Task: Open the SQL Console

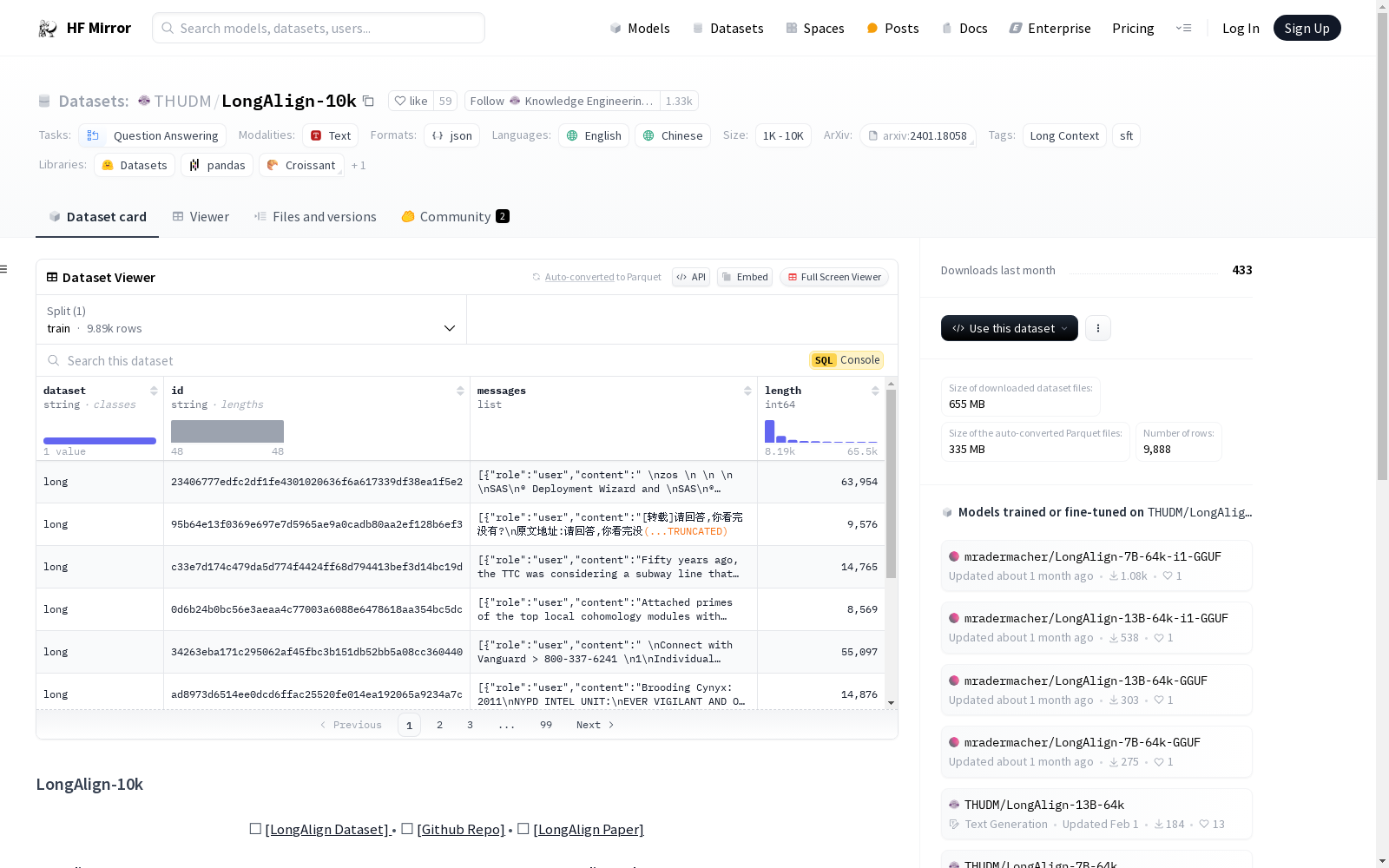Action: (846, 360)
